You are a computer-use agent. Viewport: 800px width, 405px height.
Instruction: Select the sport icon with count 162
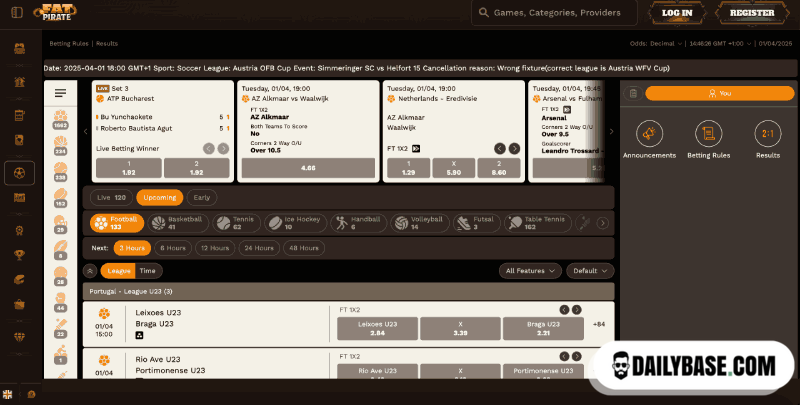pyautogui.click(x=61, y=198)
